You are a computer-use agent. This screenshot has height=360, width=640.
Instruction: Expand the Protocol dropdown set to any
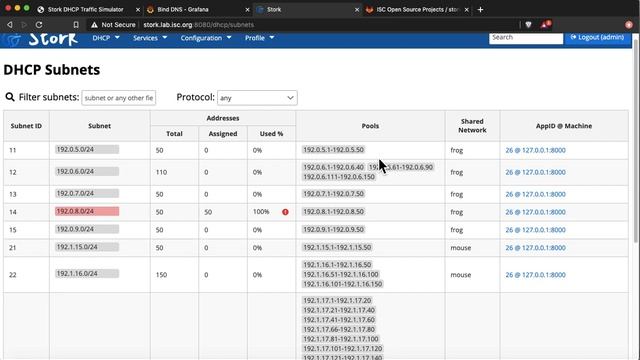257,98
